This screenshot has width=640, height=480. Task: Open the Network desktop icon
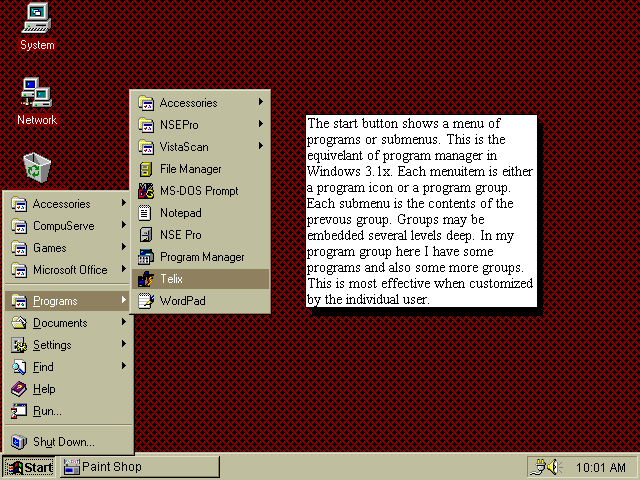tap(37, 95)
